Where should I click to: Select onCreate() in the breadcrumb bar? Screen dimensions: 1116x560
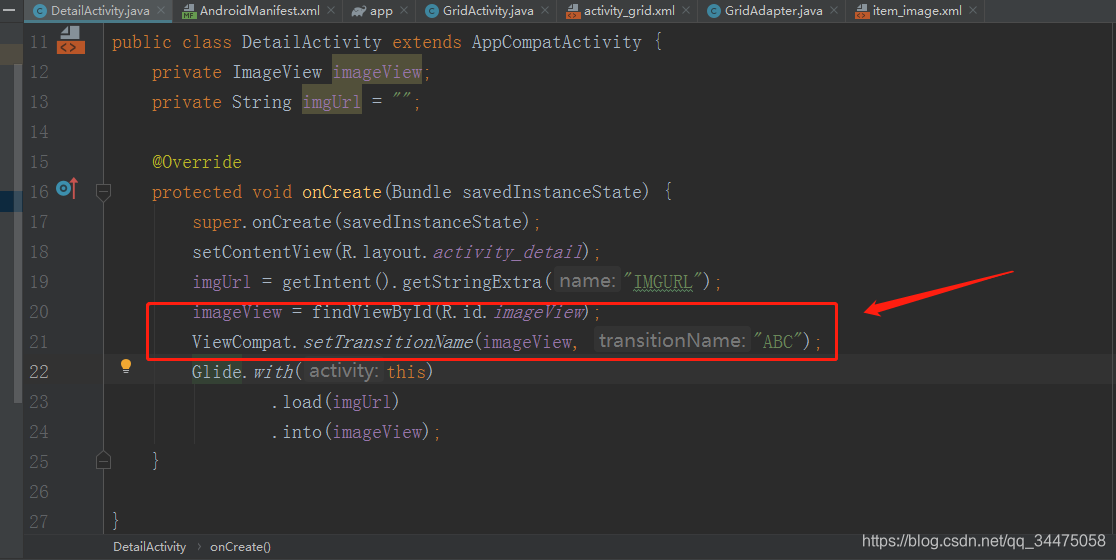241,546
